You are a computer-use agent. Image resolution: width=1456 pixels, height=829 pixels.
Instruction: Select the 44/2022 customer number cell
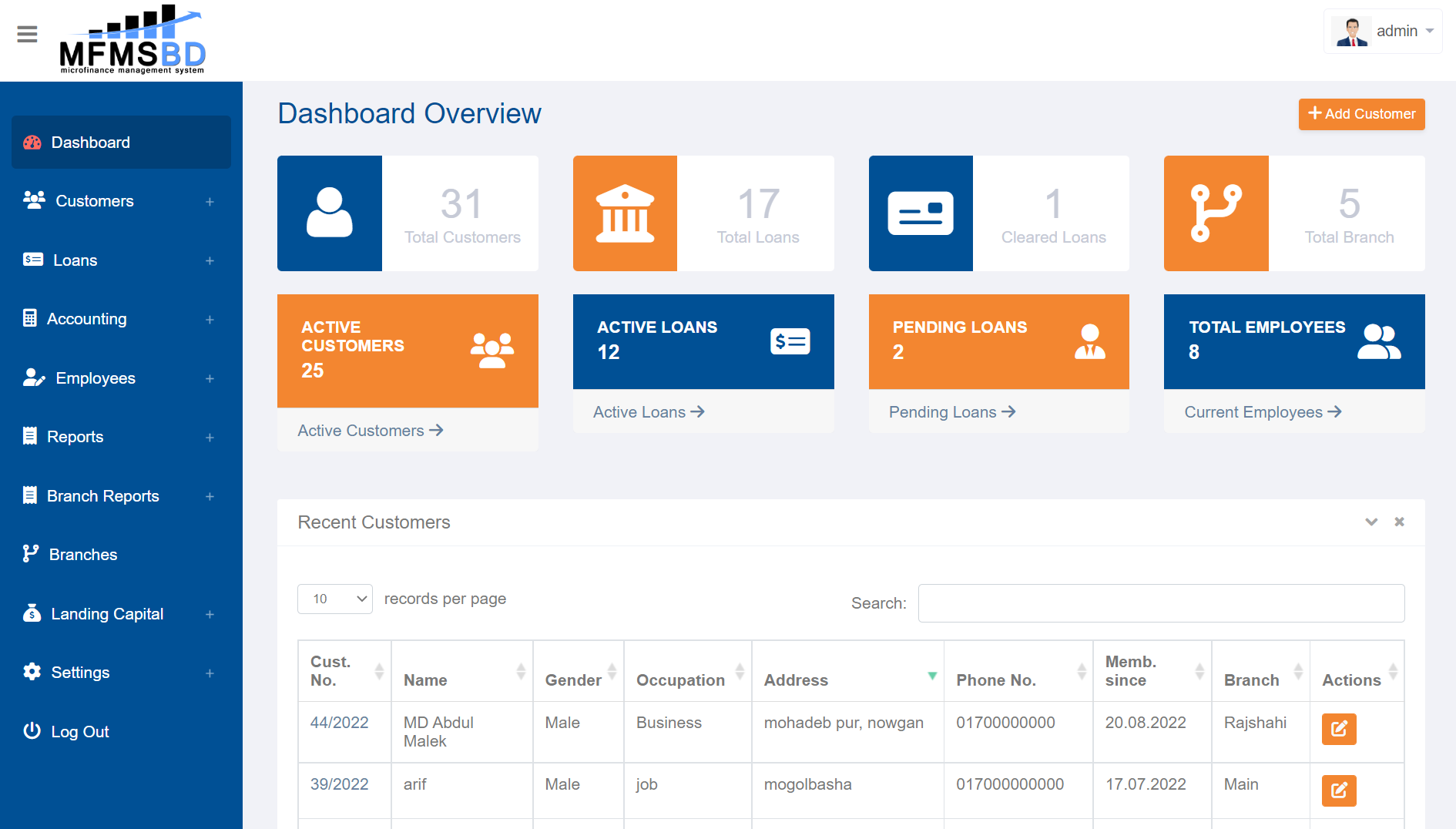(x=345, y=732)
